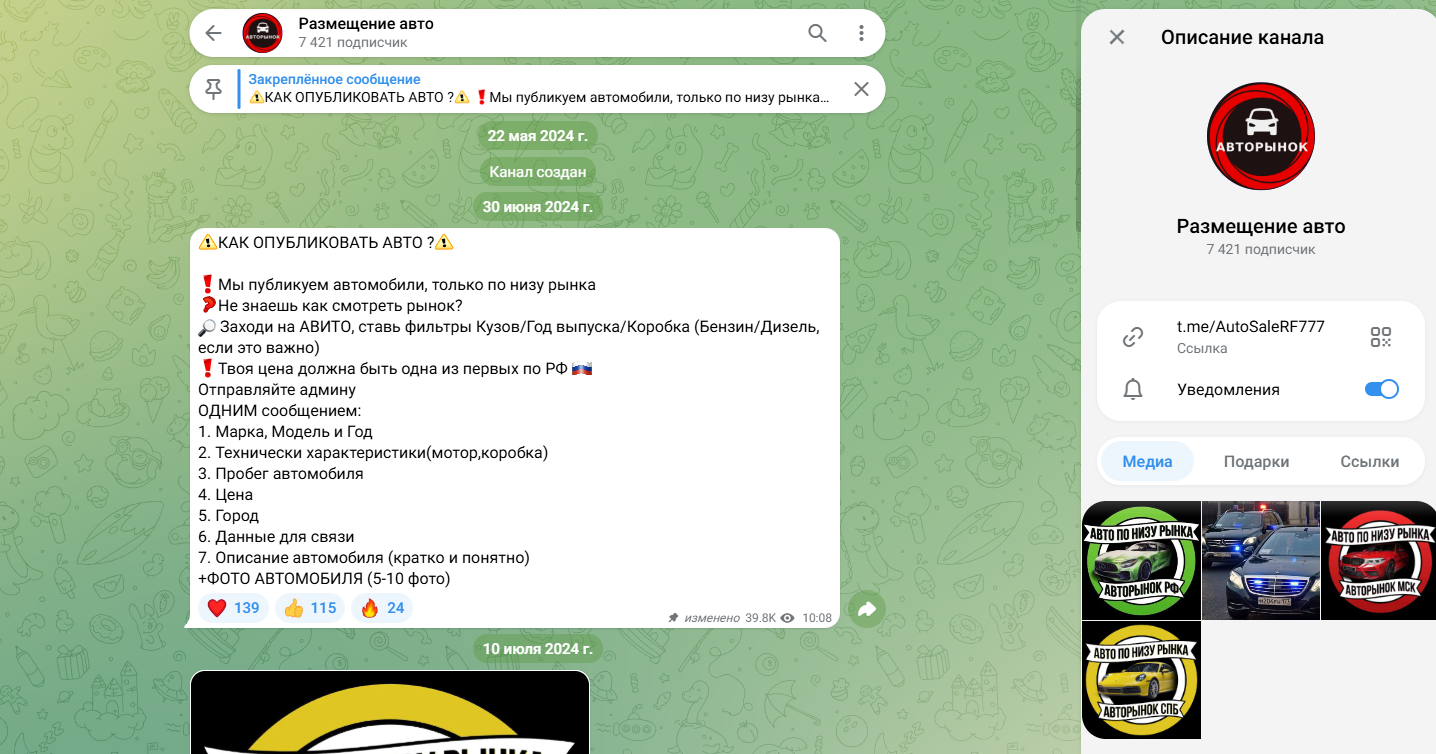Screen dimensions: 1436x754
Task: React with the red heart 139
Action: (234, 608)
